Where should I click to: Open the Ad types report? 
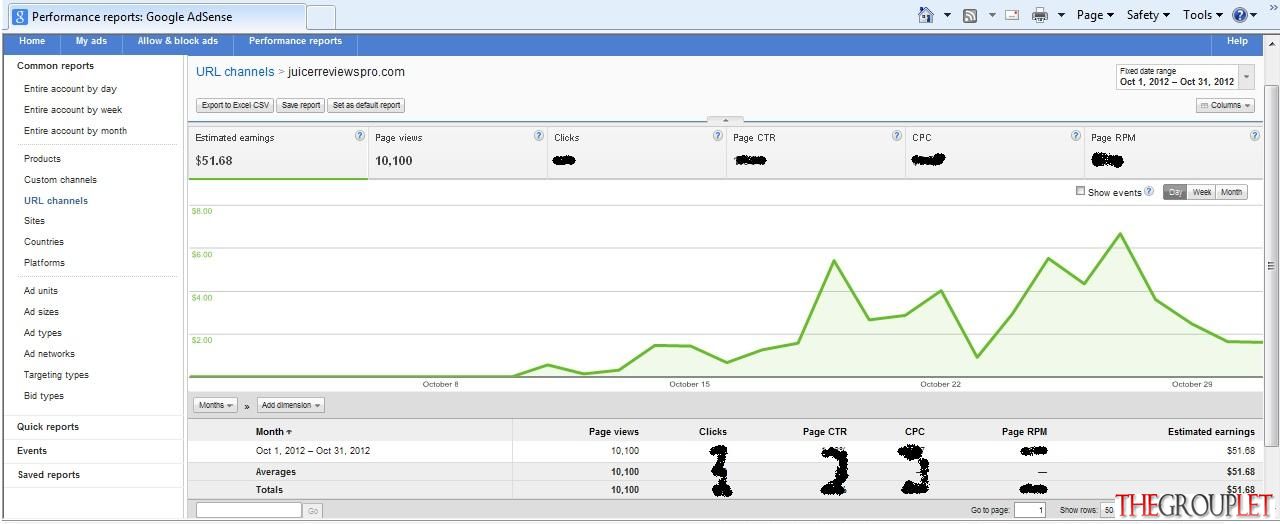[43, 333]
